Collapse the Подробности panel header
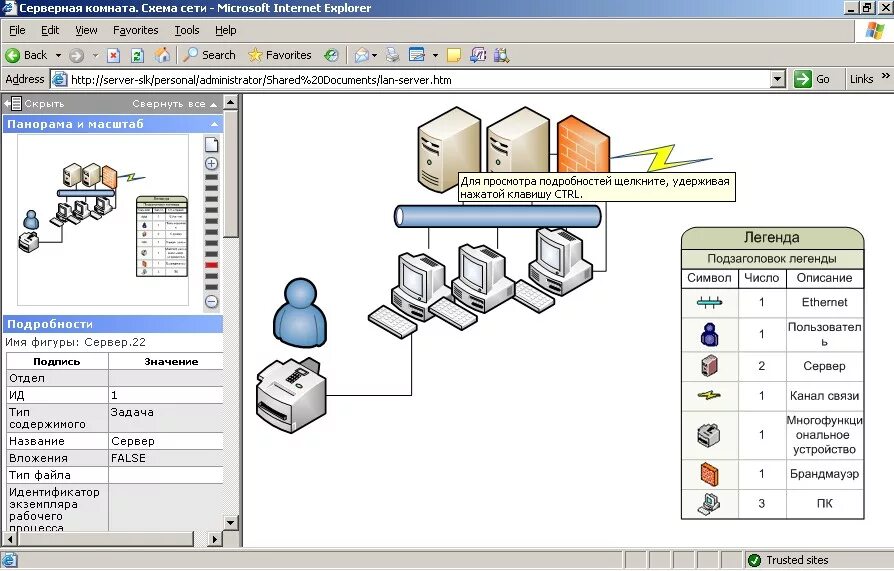The width and height of the screenshot is (894, 571). click(110, 324)
